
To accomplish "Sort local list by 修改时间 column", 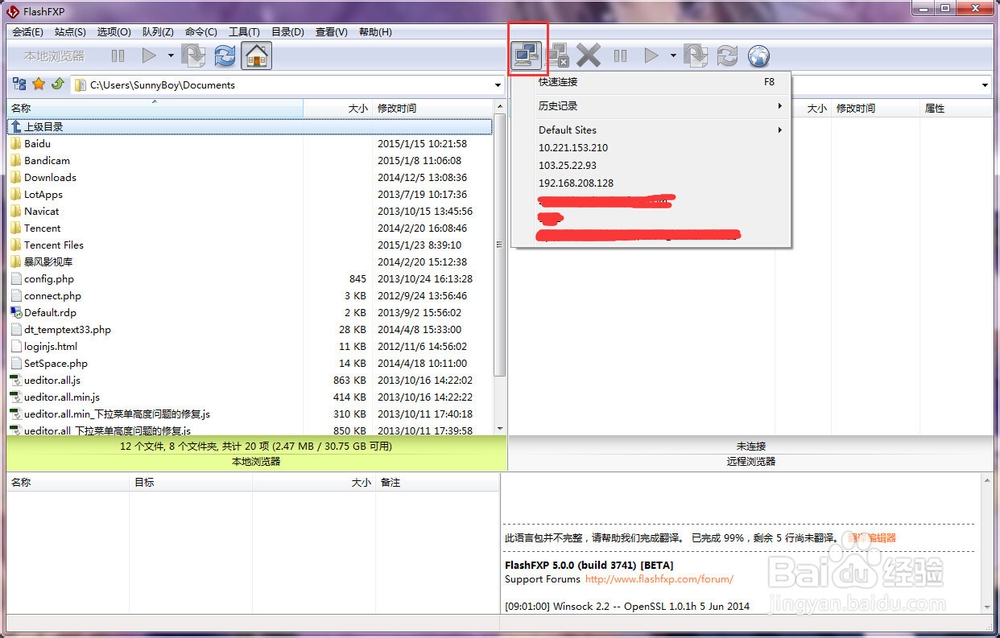I will (432, 108).
